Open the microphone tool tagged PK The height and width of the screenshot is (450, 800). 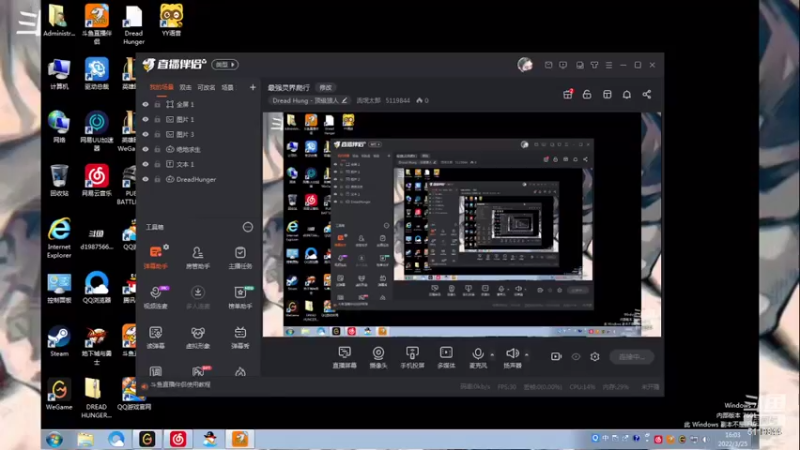pyautogui.click(x=156, y=297)
